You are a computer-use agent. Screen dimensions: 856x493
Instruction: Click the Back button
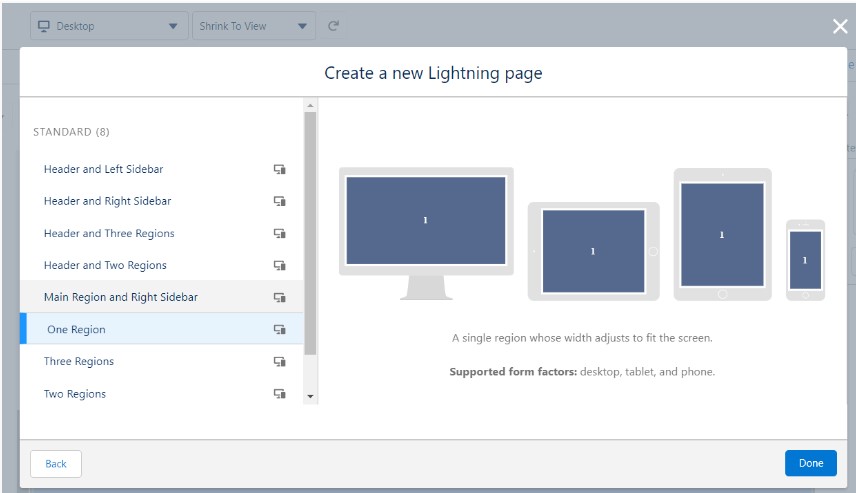click(x=56, y=464)
